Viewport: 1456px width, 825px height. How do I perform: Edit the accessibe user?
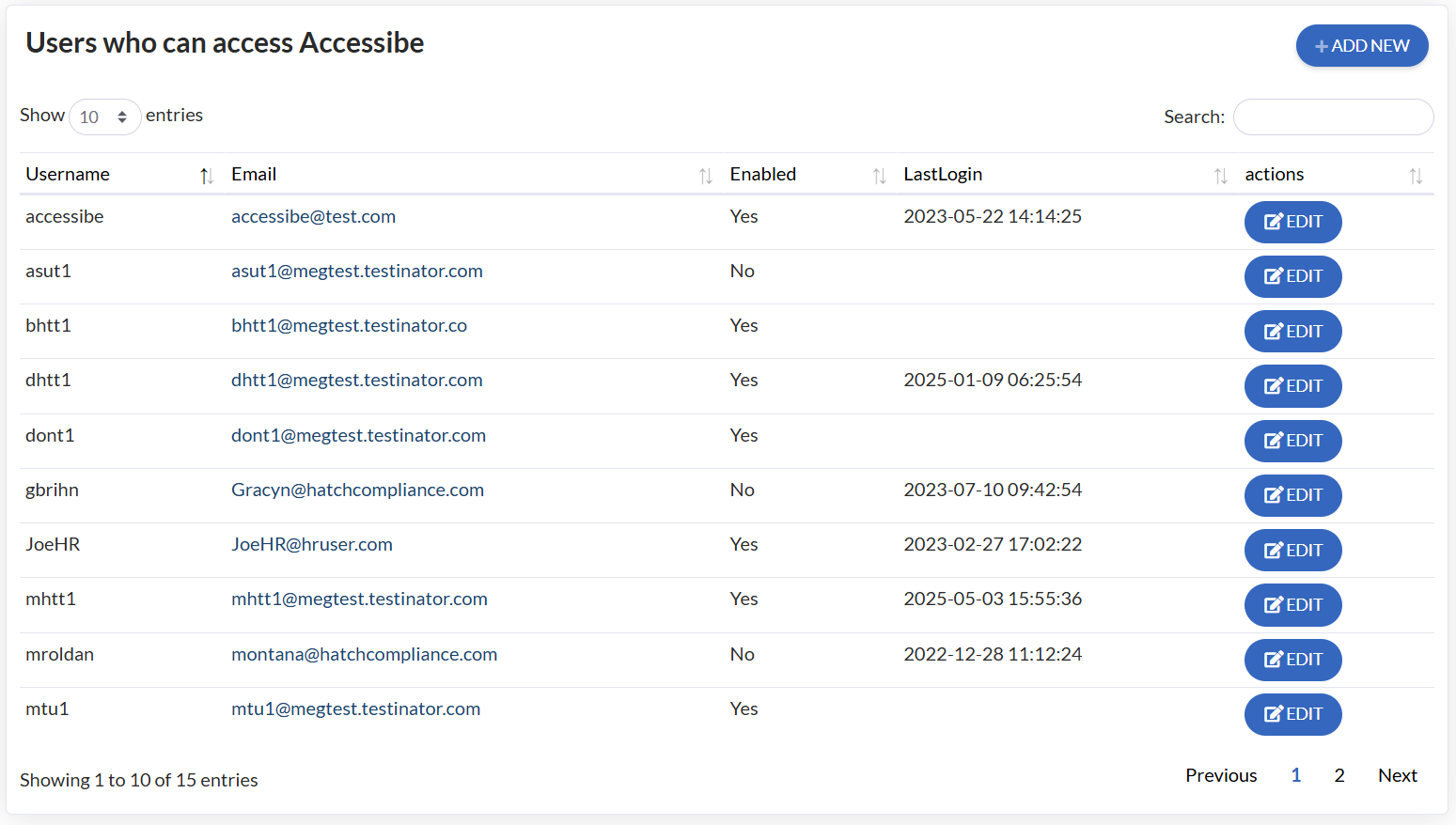(x=1292, y=223)
